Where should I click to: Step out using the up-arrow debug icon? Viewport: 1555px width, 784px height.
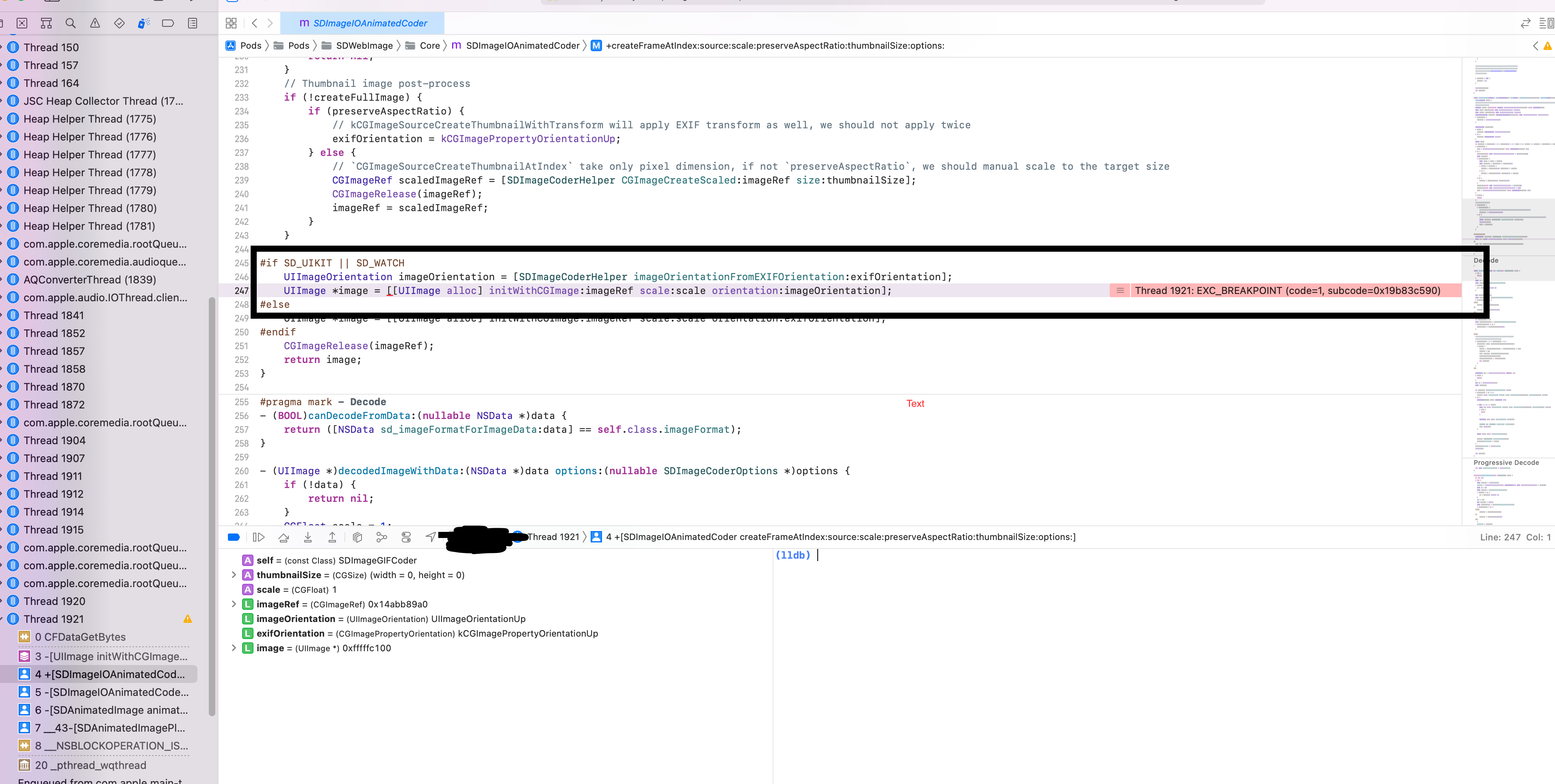pos(332,537)
